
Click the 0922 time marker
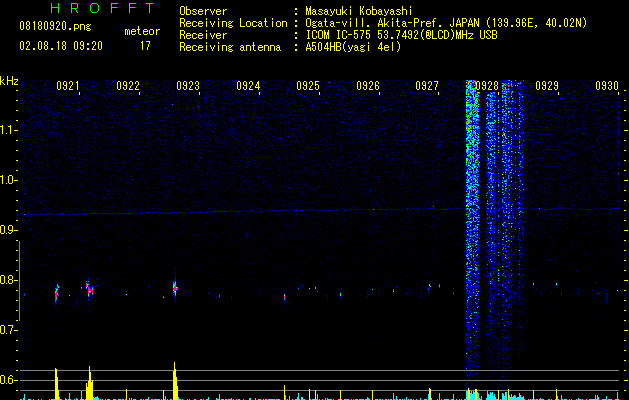128,86
